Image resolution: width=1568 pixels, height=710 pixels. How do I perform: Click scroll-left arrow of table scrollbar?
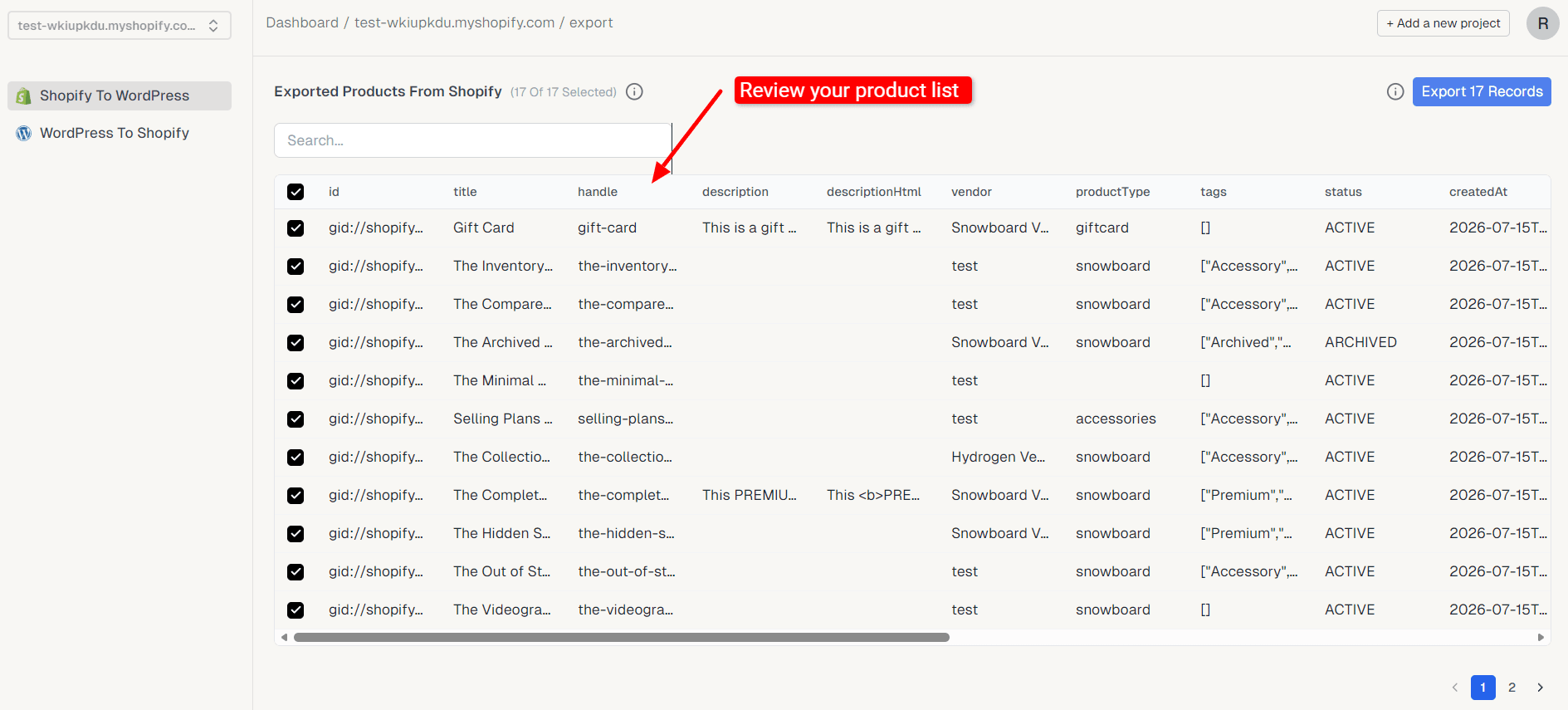tap(284, 638)
